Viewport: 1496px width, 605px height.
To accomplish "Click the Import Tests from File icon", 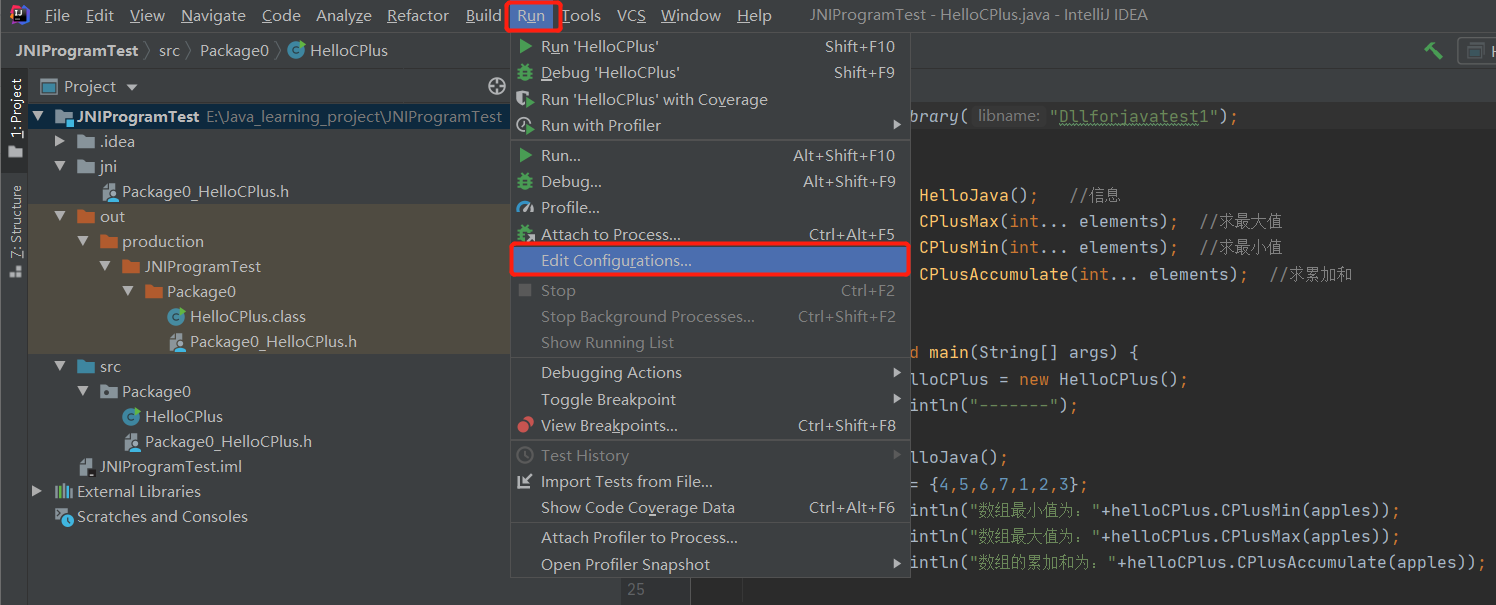I will (x=525, y=481).
